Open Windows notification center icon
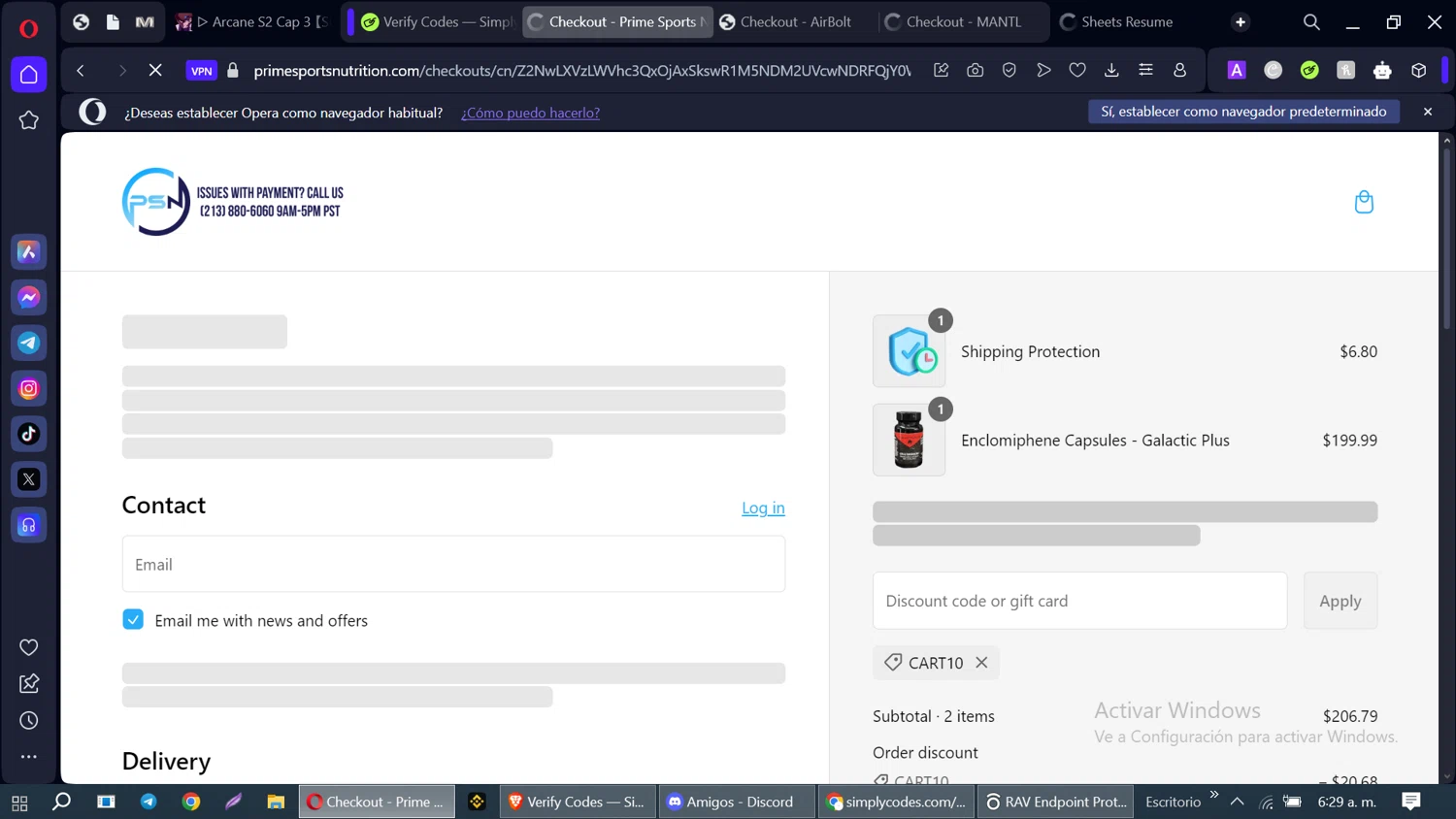This screenshot has width=1456, height=819. [x=1411, y=802]
